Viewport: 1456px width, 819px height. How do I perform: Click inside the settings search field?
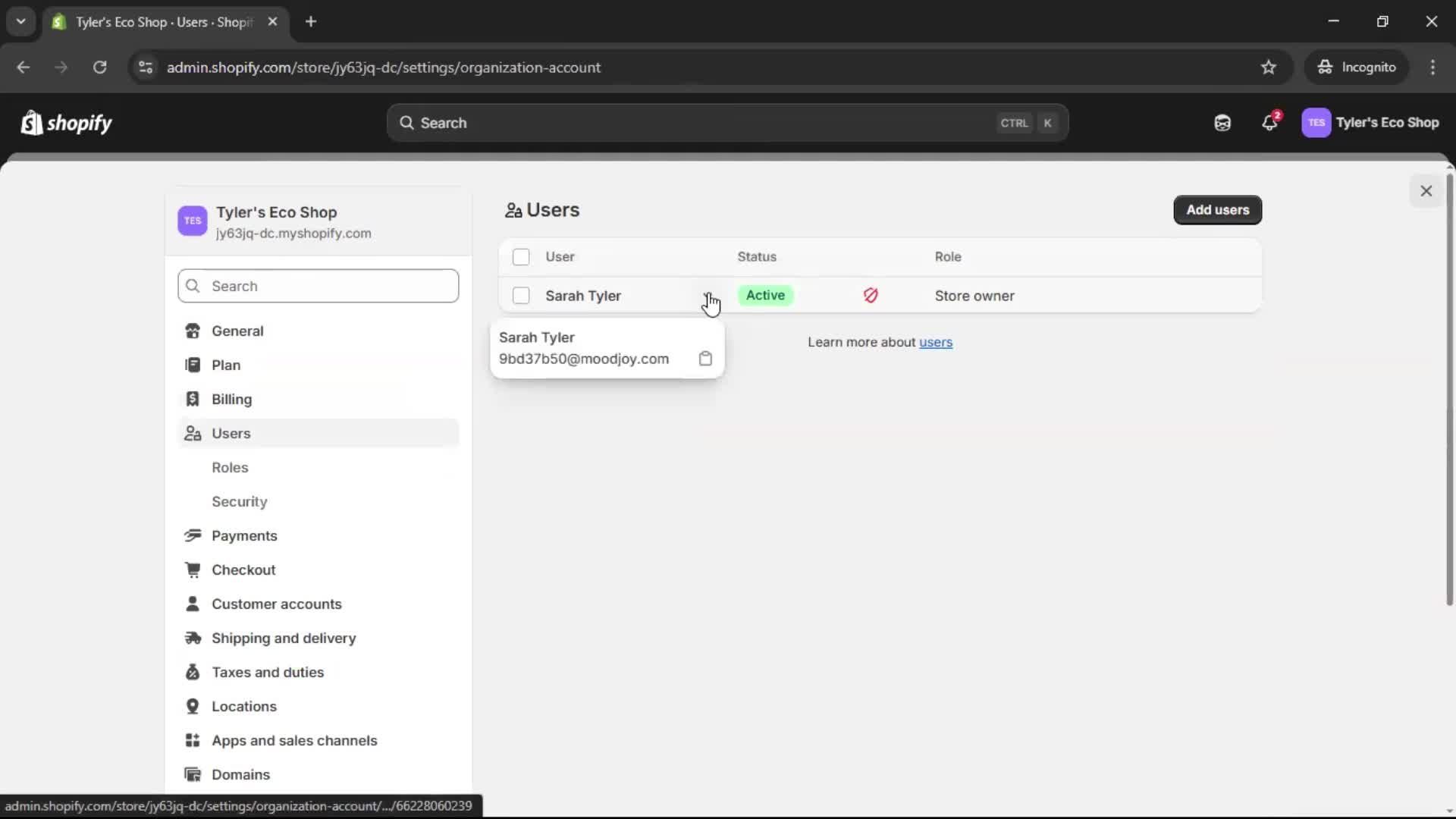tap(318, 286)
